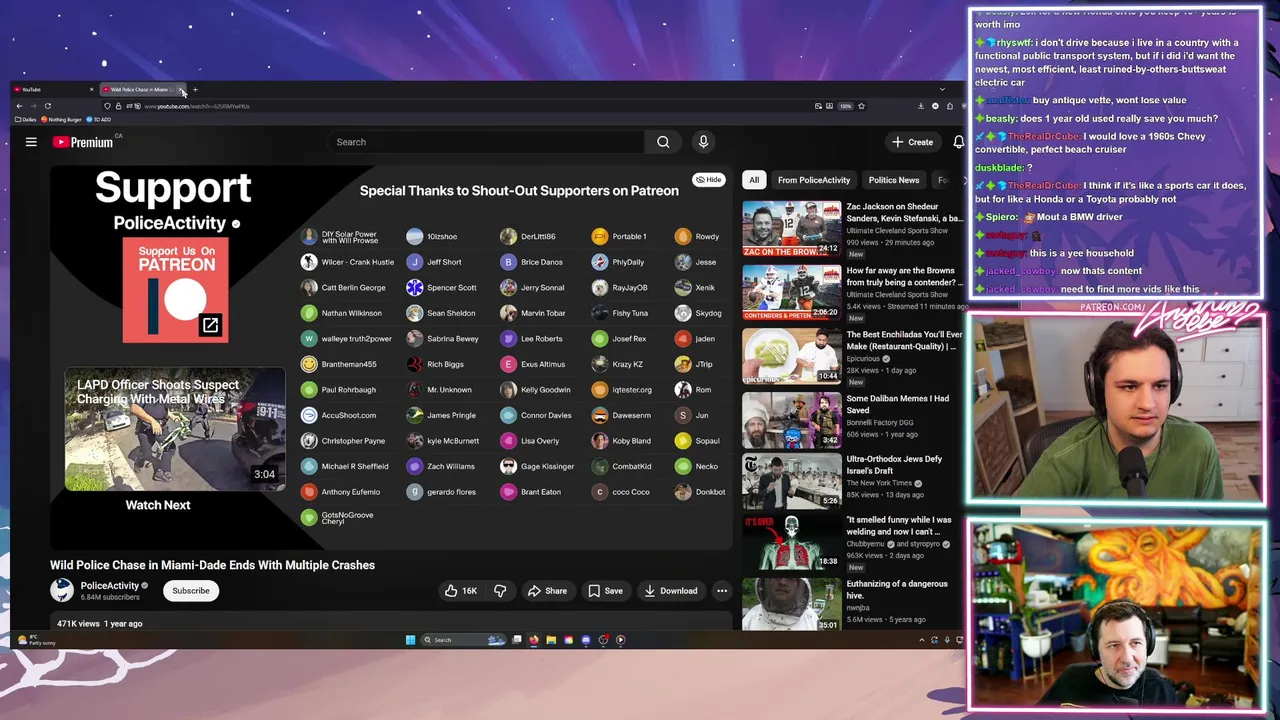The height and width of the screenshot is (720, 1280).
Task: Open the Dailies bookmarks folder
Action: [x=25, y=120]
